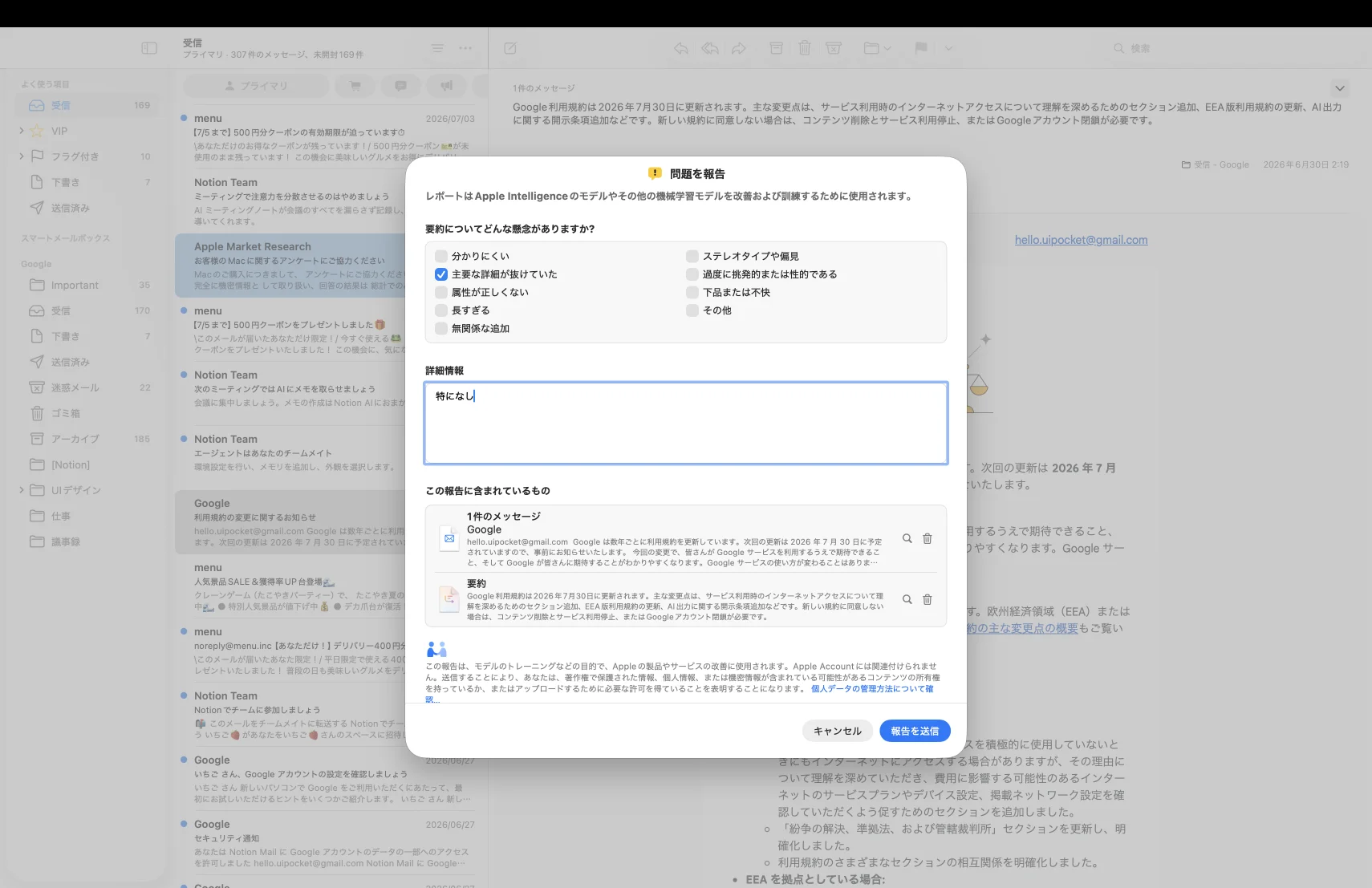Check 過度に挑発的または性的である checkbox
The image size is (1372, 888).
pyautogui.click(x=692, y=274)
